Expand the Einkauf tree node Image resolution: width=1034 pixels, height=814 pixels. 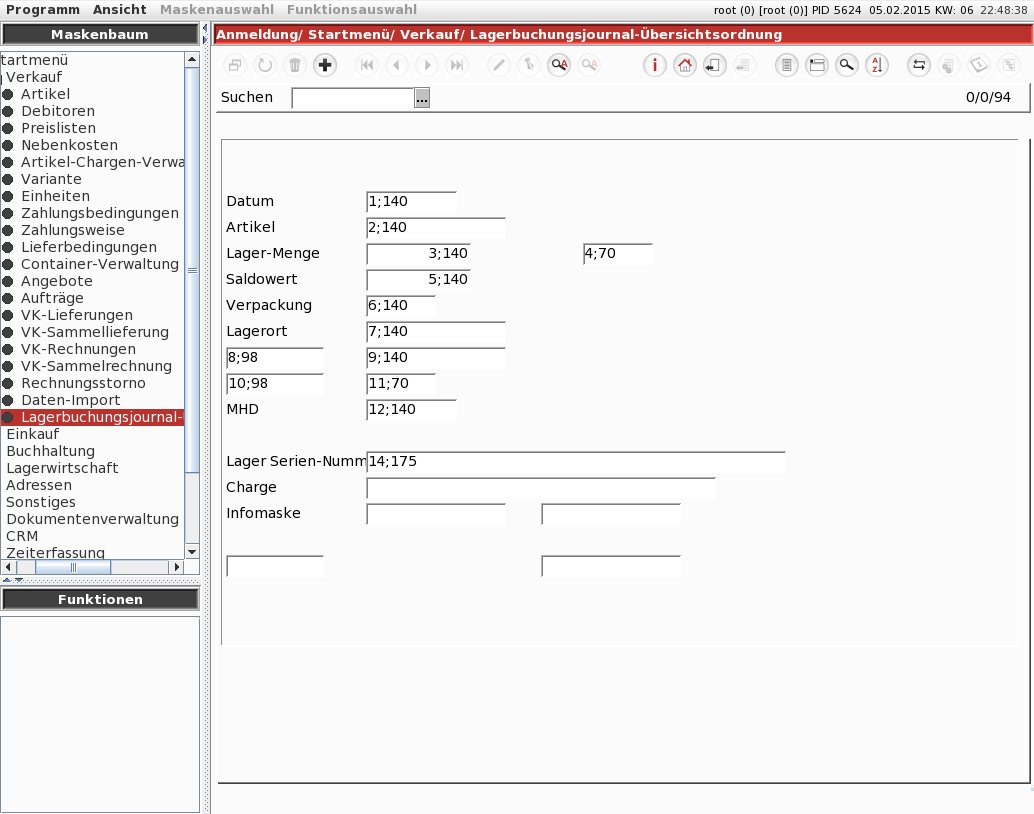32,434
